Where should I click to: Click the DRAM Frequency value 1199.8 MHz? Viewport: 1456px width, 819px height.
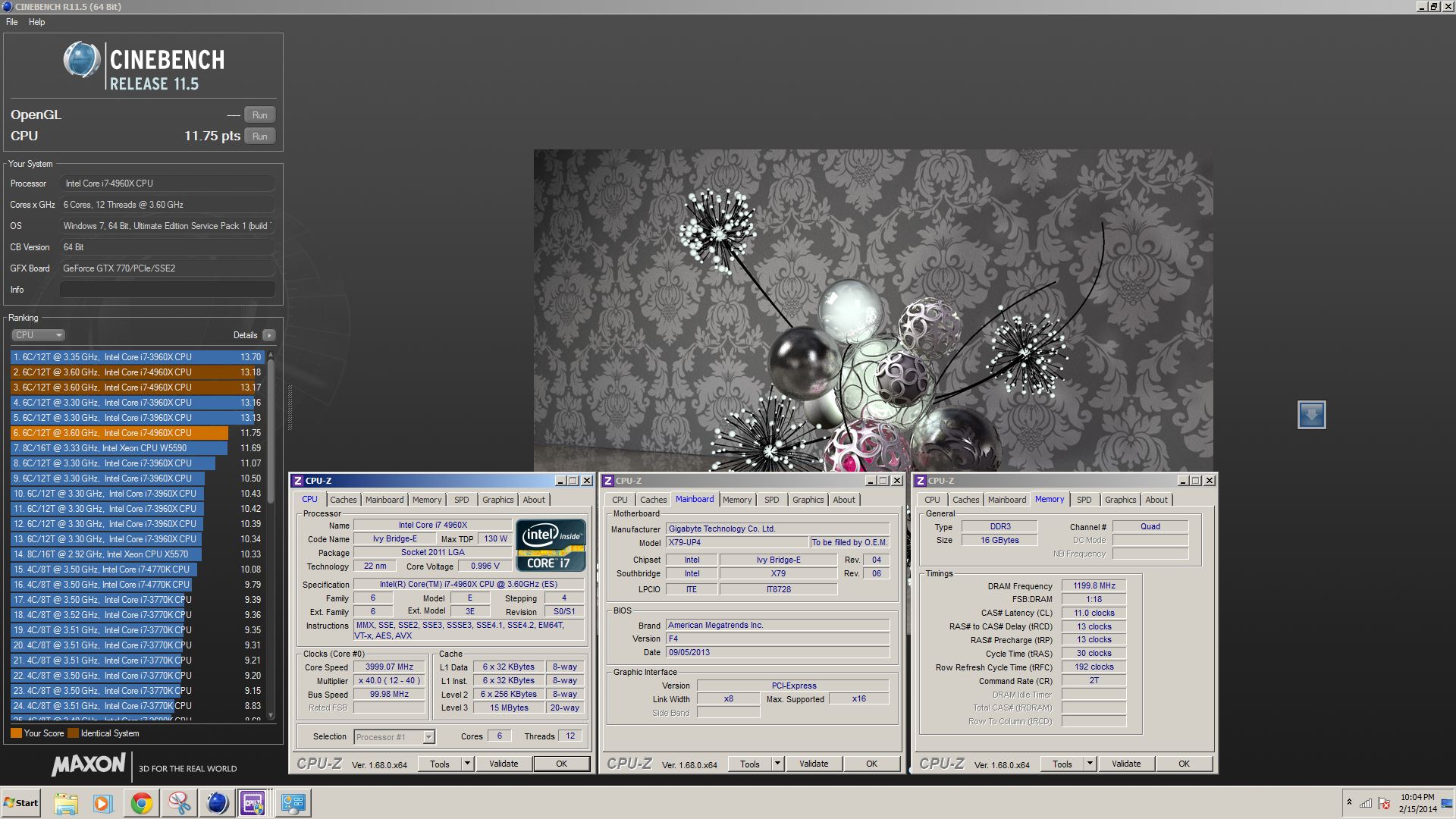1094,586
